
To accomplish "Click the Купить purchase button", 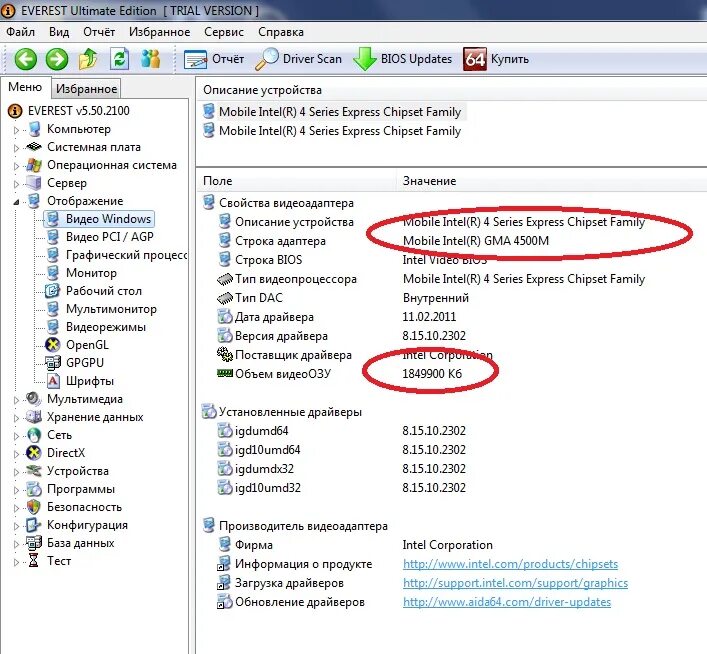I will click(496, 59).
